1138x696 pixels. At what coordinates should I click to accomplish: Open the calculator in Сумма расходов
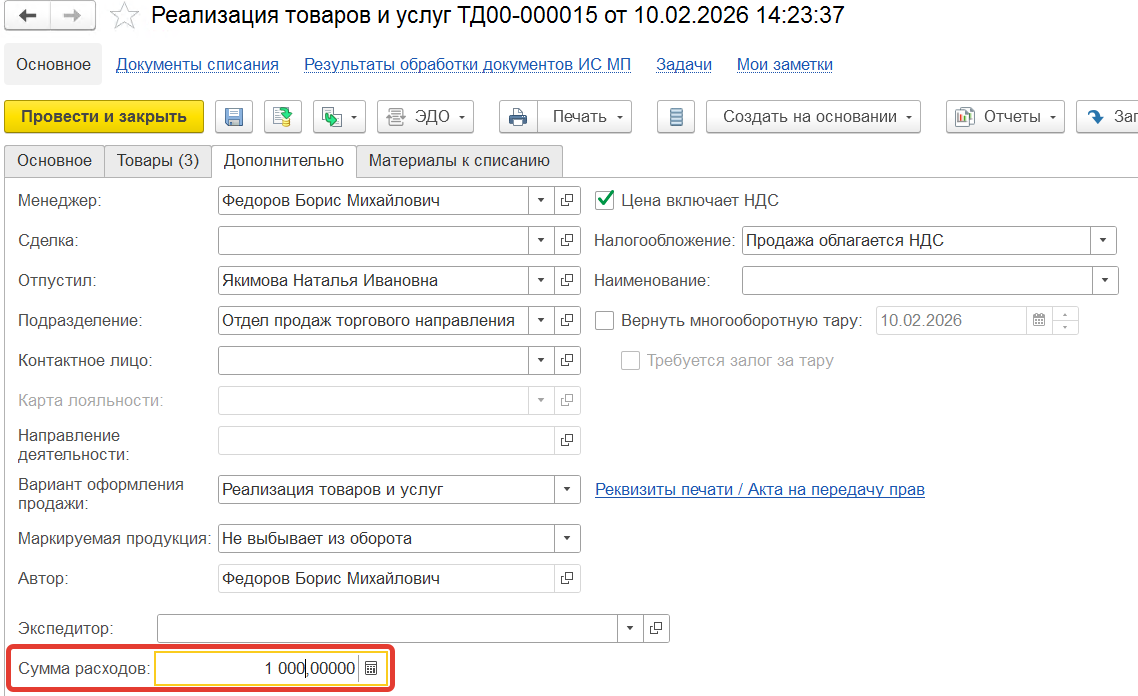tap(371, 668)
